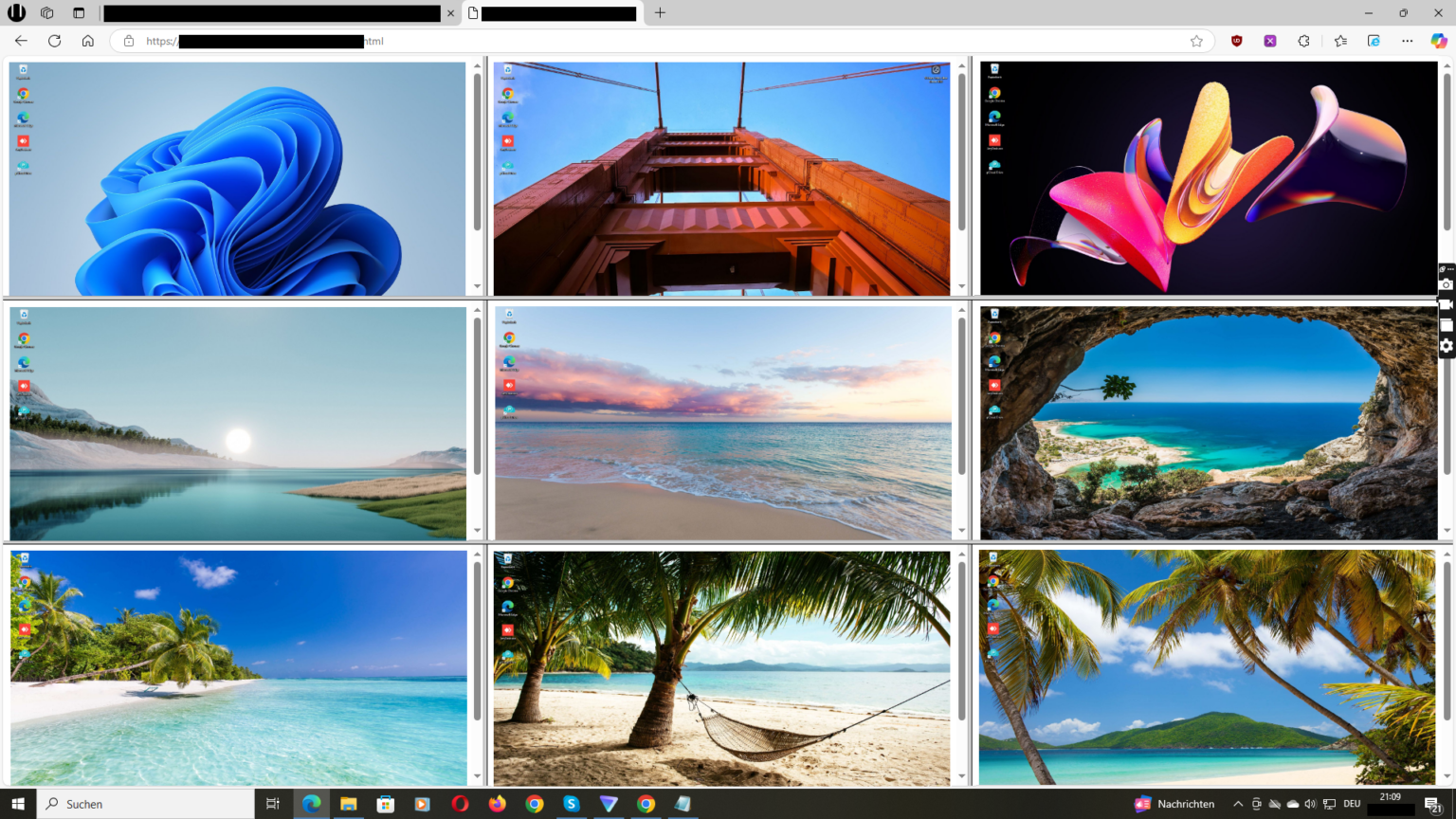1456x819 pixels.
Task: Open network settings via the tray network icon
Action: (1330, 804)
